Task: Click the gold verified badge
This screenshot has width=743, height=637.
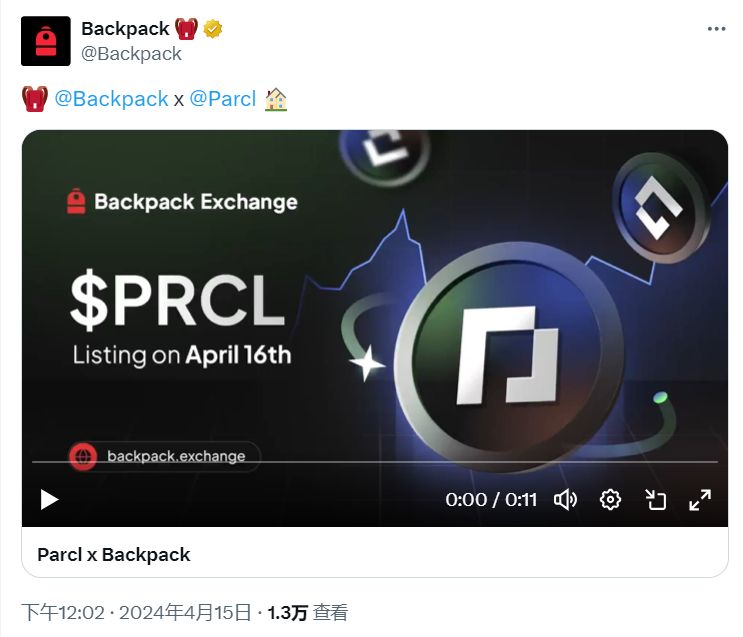Action: click(x=213, y=29)
